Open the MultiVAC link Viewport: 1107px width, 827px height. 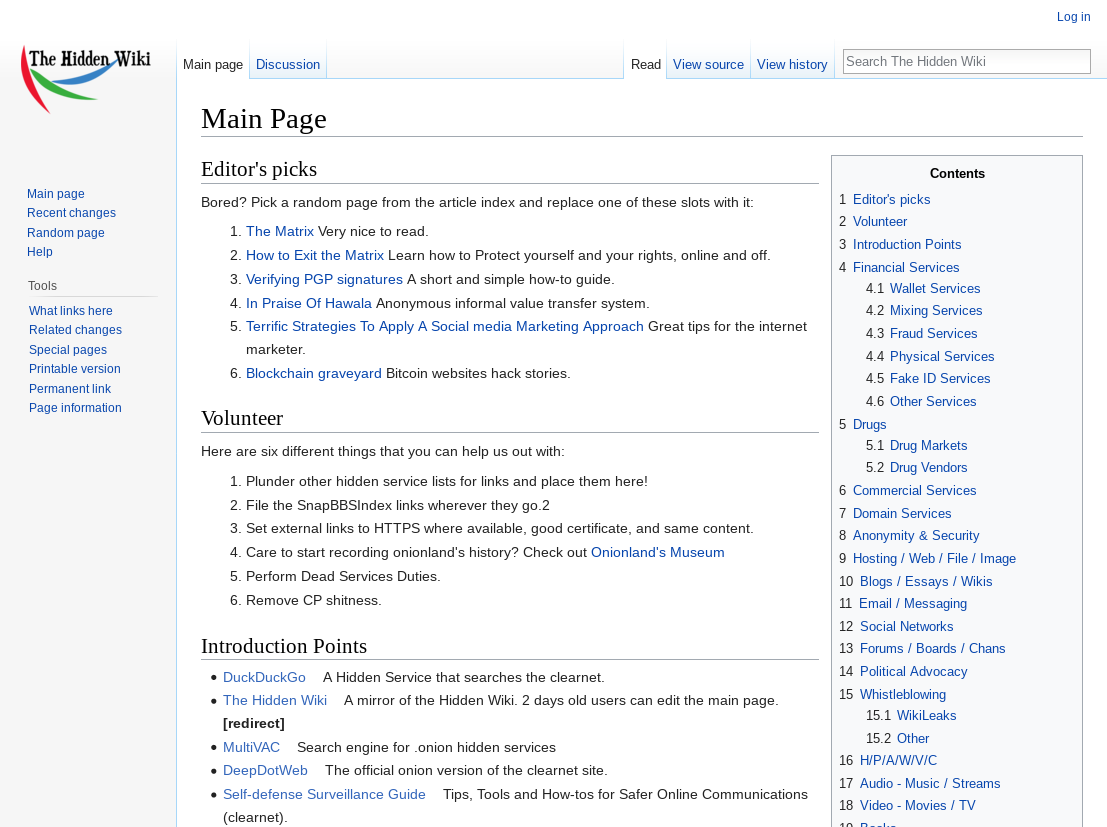tap(251, 747)
